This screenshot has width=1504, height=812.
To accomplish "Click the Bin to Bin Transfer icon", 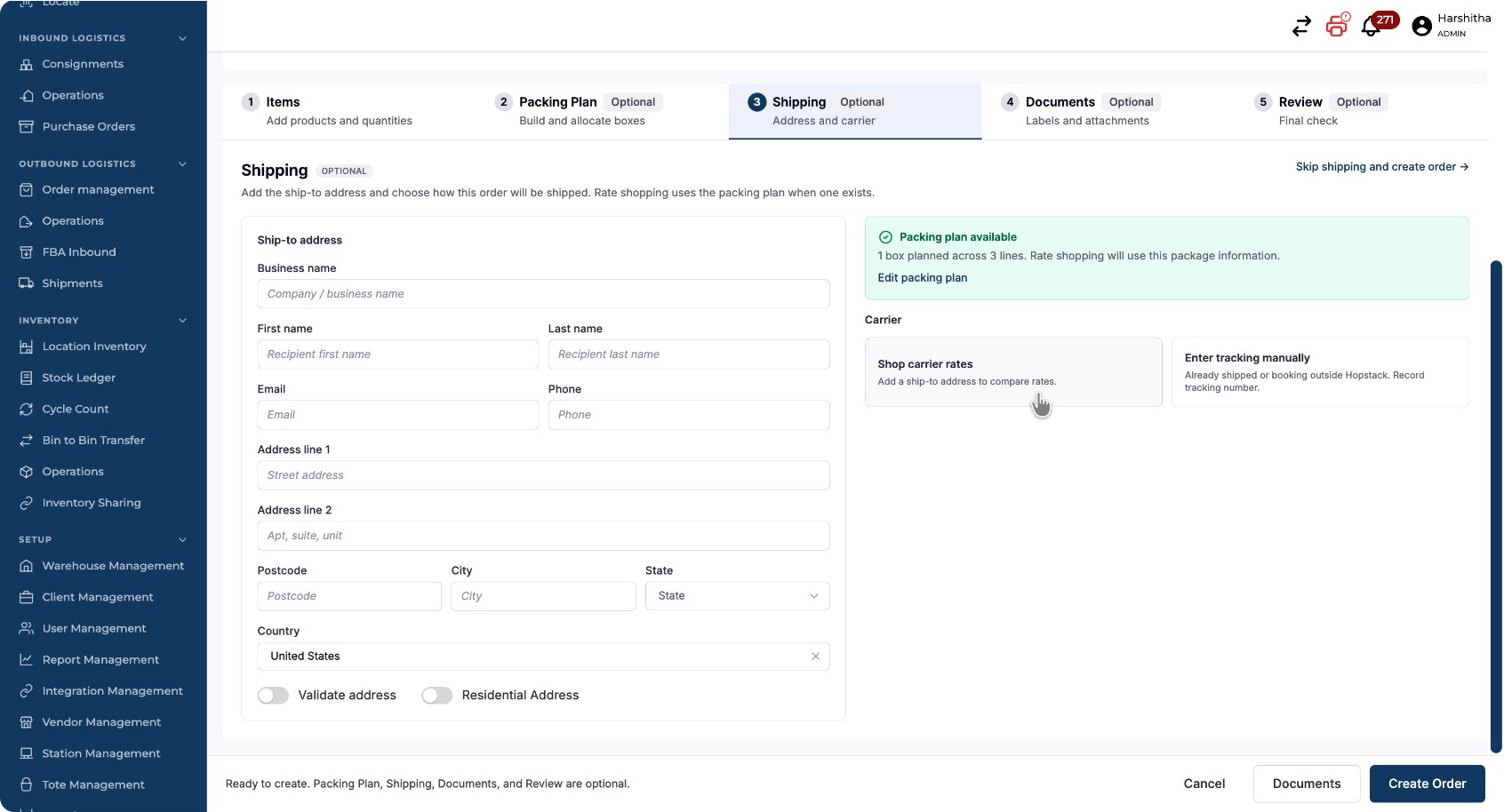I will [x=27, y=440].
